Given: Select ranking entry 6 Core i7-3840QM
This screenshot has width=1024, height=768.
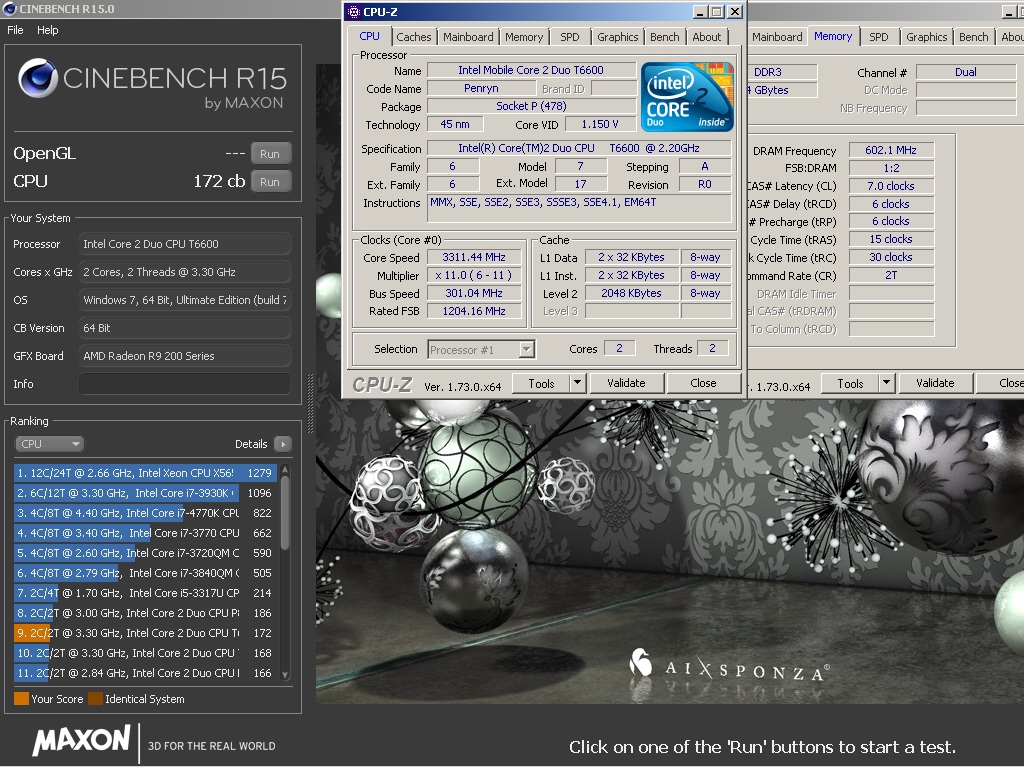Looking at the screenshot, I should 145,573.
